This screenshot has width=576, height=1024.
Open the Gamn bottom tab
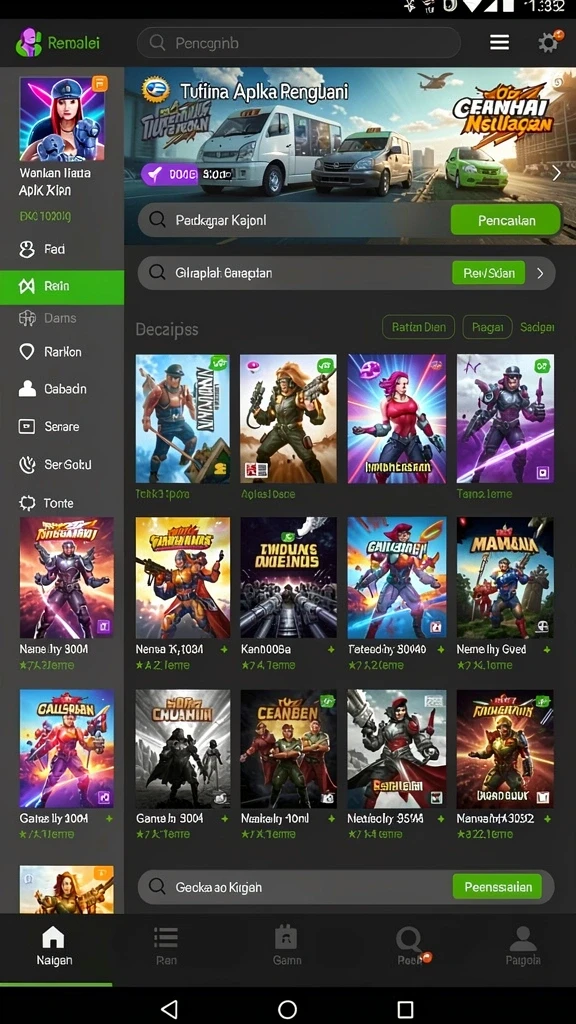pyautogui.click(x=286, y=946)
